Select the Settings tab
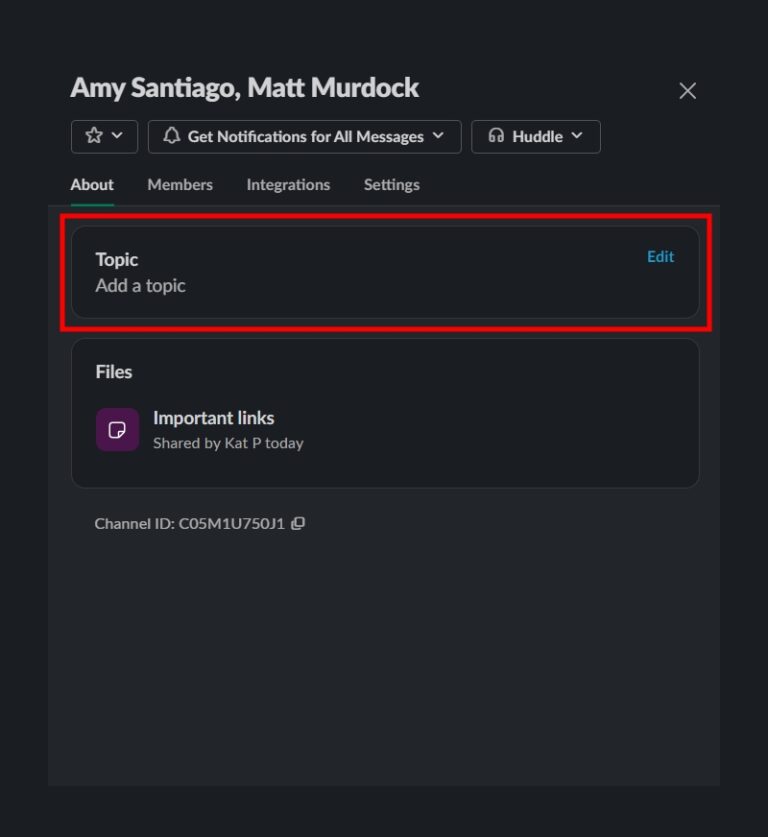This screenshot has height=837, width=768. click(391, 184)
